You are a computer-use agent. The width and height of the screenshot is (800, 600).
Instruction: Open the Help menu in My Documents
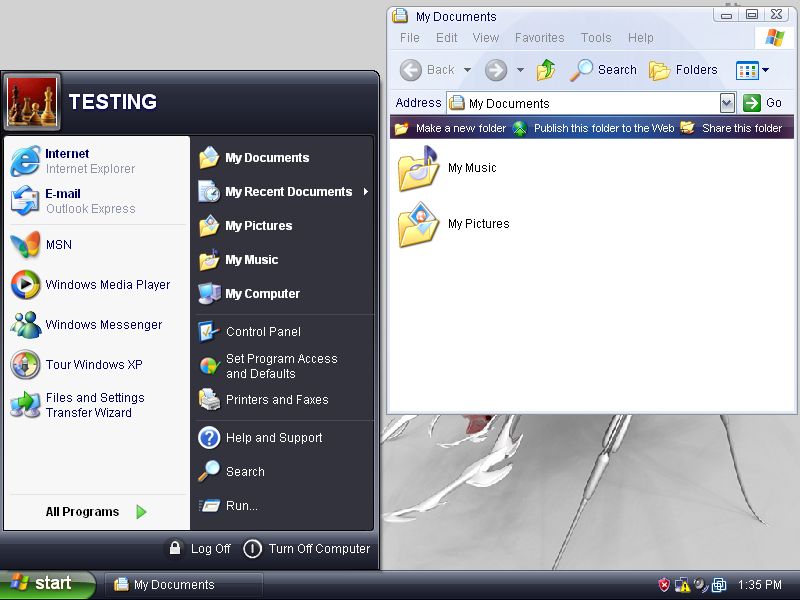(x=640, y=38)
